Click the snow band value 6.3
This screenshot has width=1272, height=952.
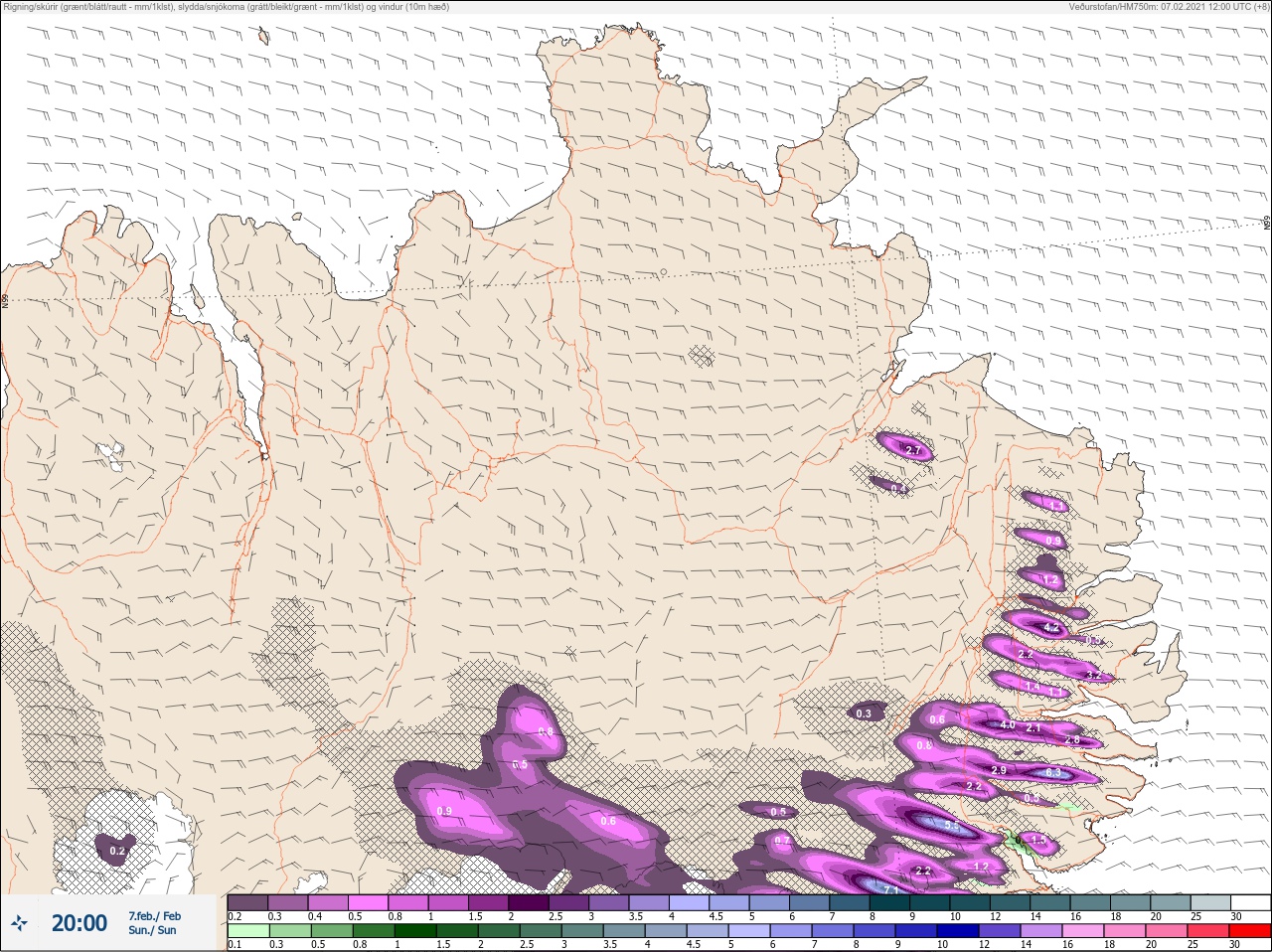(x=1053, y=772)
